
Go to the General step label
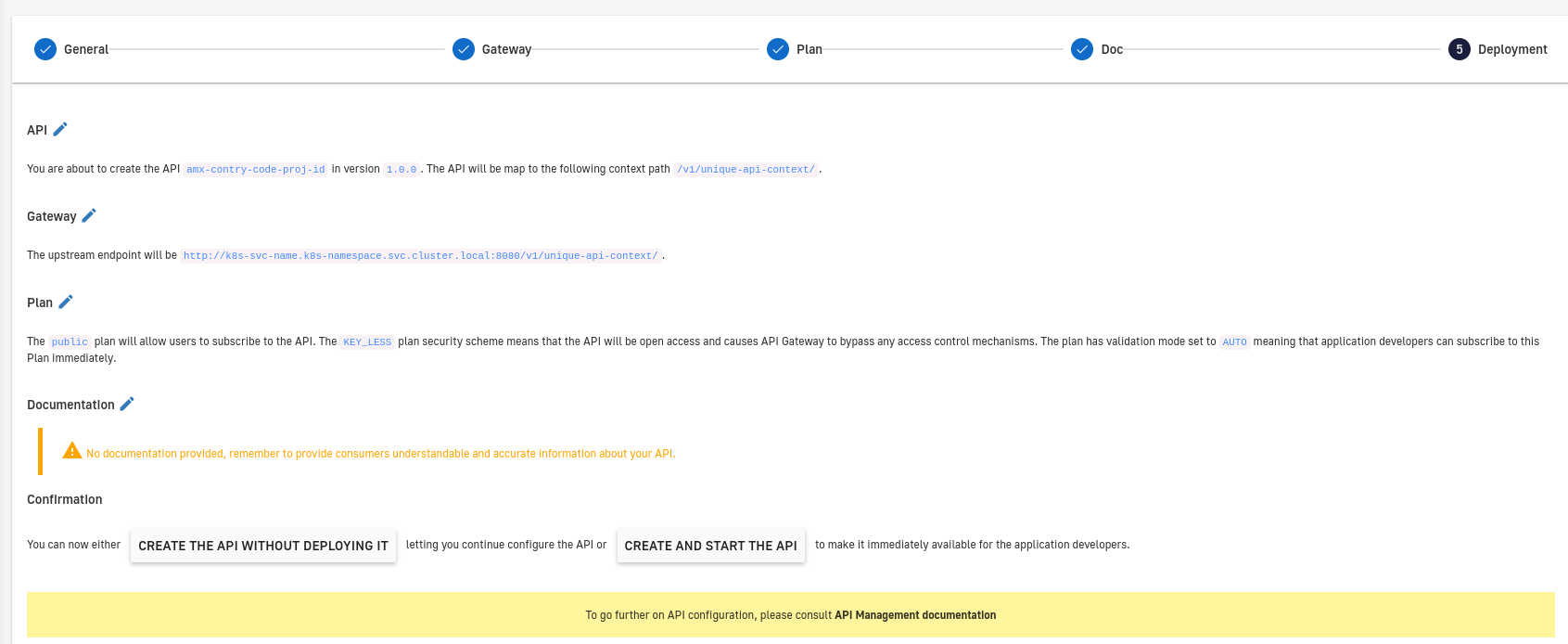[x=86, y=49]
